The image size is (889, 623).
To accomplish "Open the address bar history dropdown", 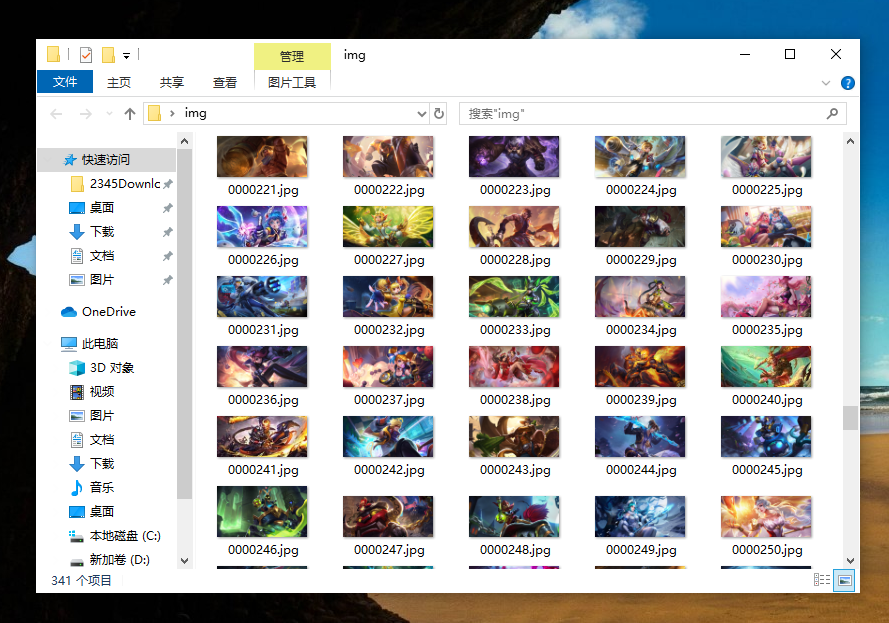I will point(421,114).
